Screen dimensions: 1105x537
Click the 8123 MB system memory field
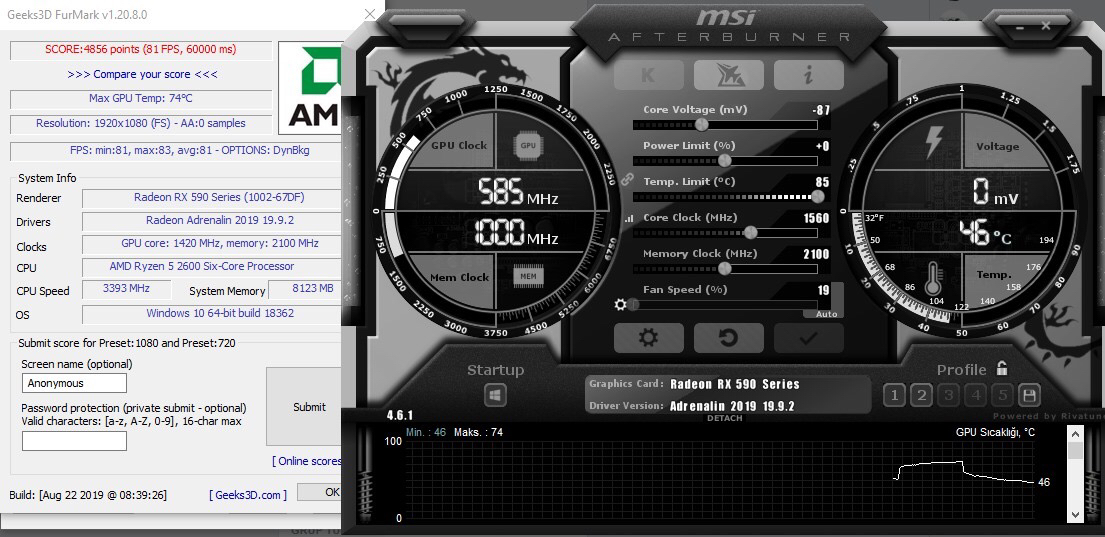306,289
